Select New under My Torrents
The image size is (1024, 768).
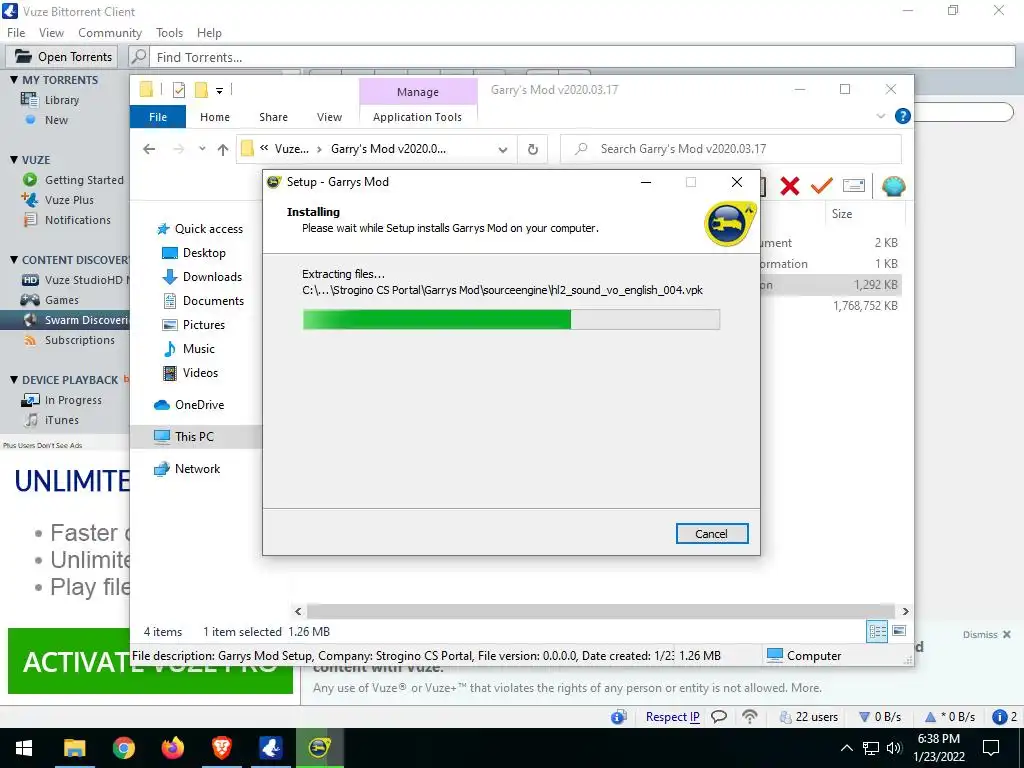56,120
